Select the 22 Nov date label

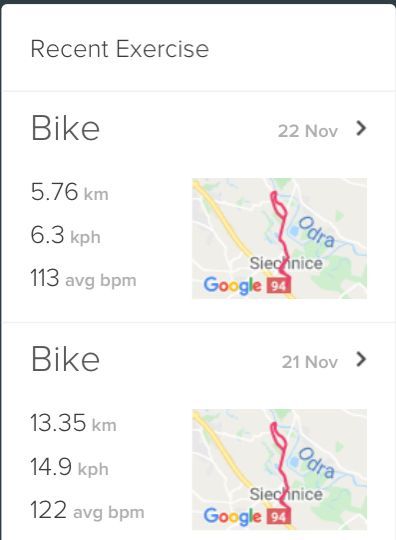308,131
